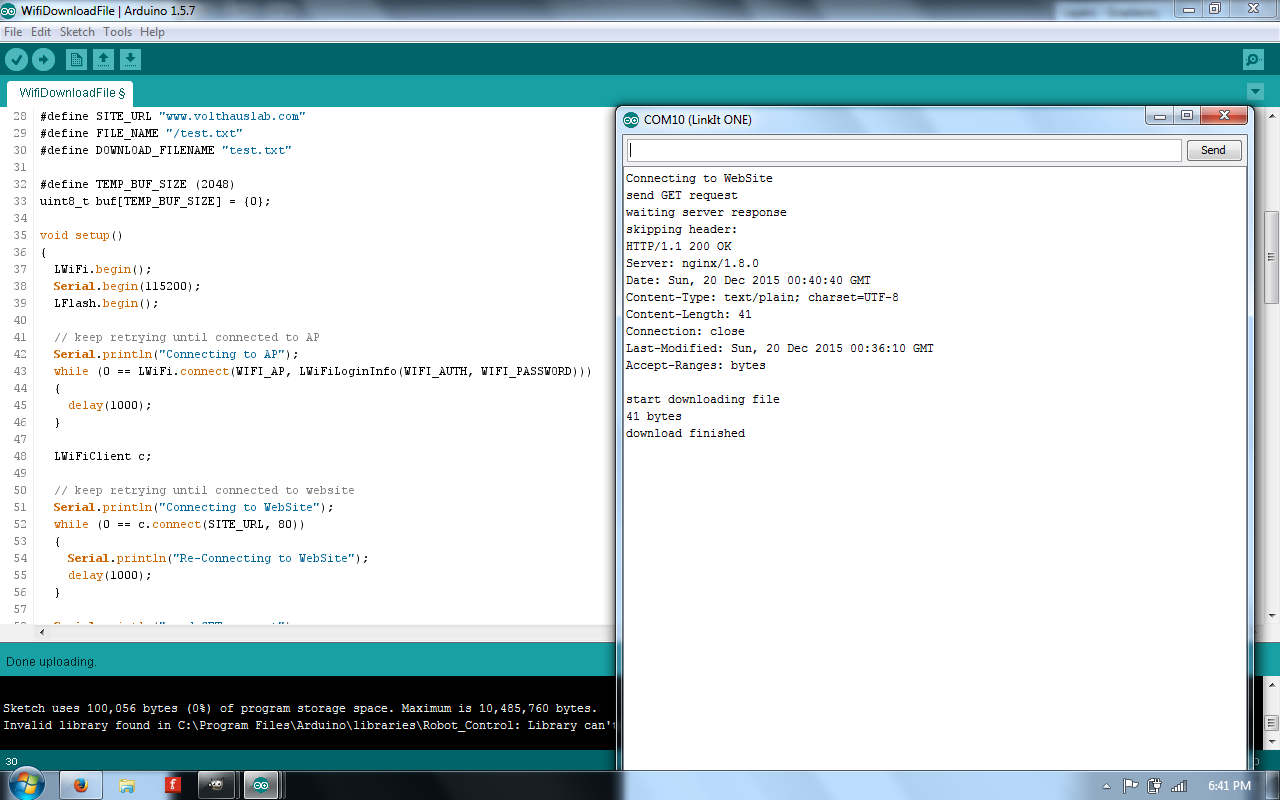The height and width of the screenshot is (800, 1280).
Task: Click the editor vertical scrollbar down arrow
Action: pyautogui.click(x=1272, y=616)
